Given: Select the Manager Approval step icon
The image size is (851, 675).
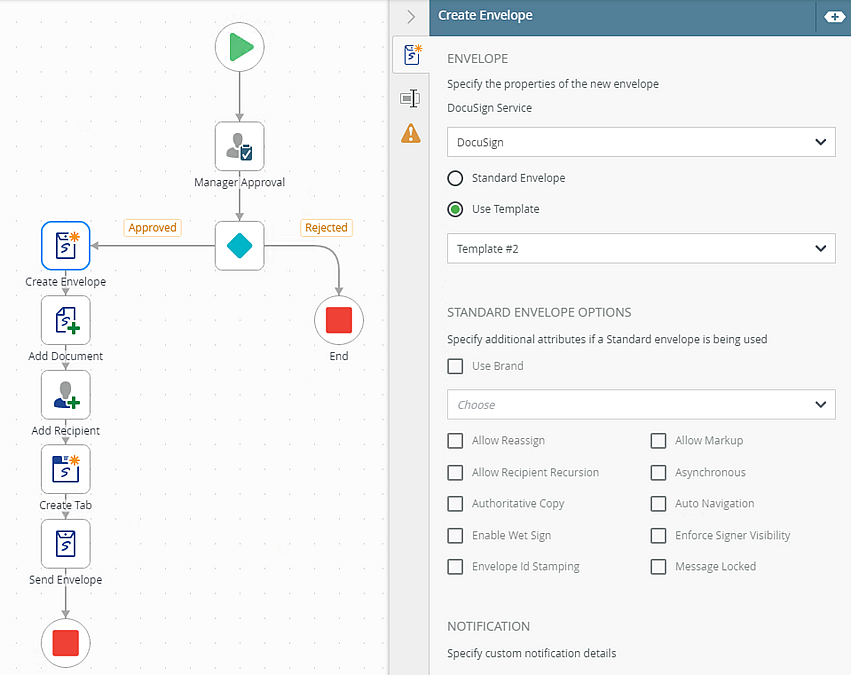Looking at the screenshot, I should (240, 147).
